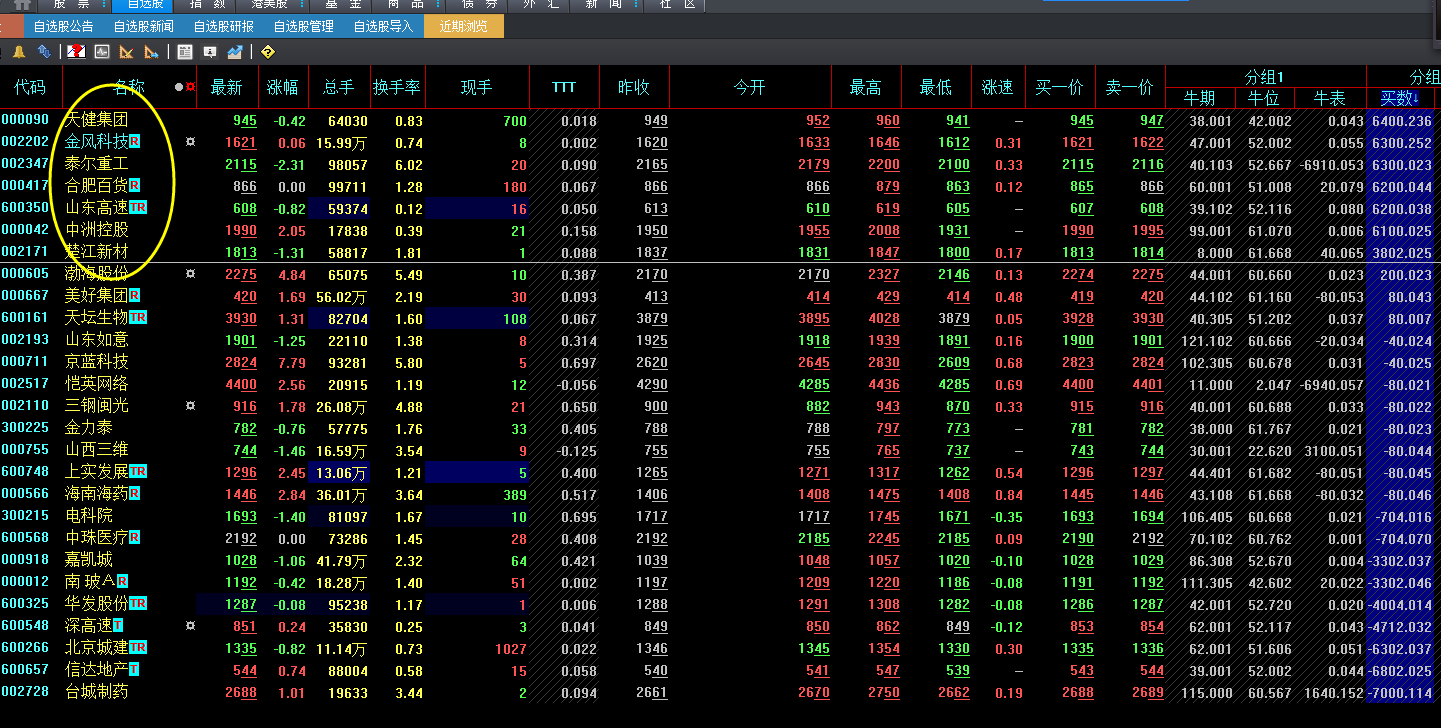Click the yellow alert bell icon
This screenshot has height=728, width=1441.
(19, 52)
